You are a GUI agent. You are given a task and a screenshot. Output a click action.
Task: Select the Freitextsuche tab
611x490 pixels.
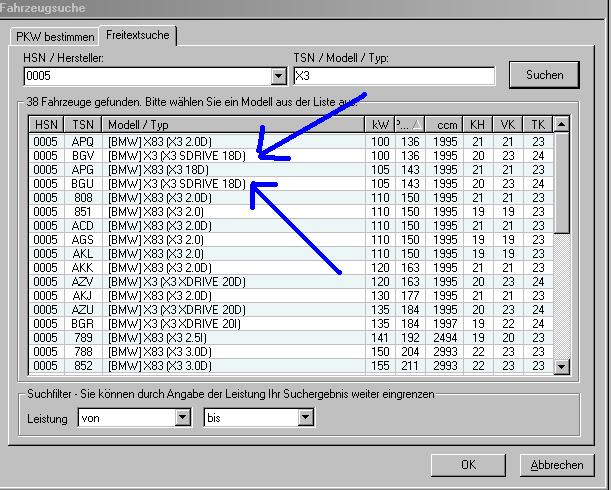tap(140, 35)
